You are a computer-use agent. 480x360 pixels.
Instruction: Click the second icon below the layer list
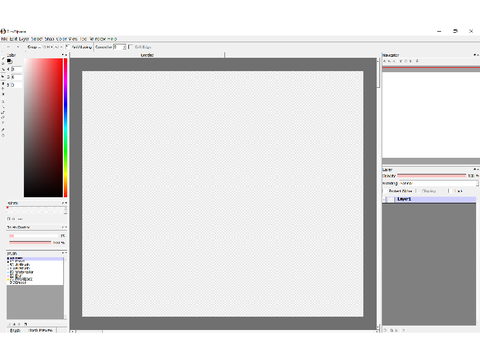[x=392, y=330]
